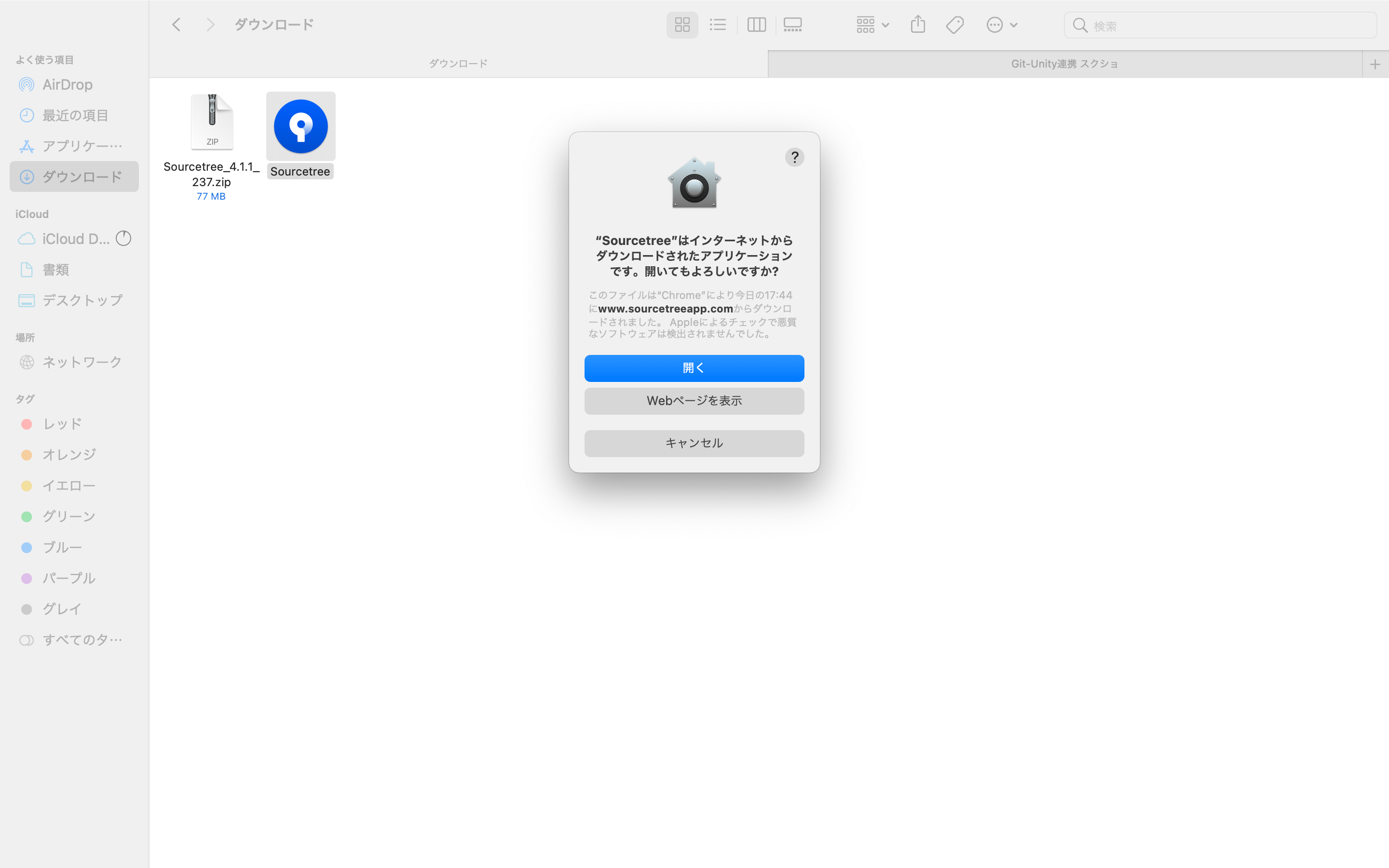This screenshot has width=1389, height=868.
Task: Switch to gallery view
Action: click(793, 25)
